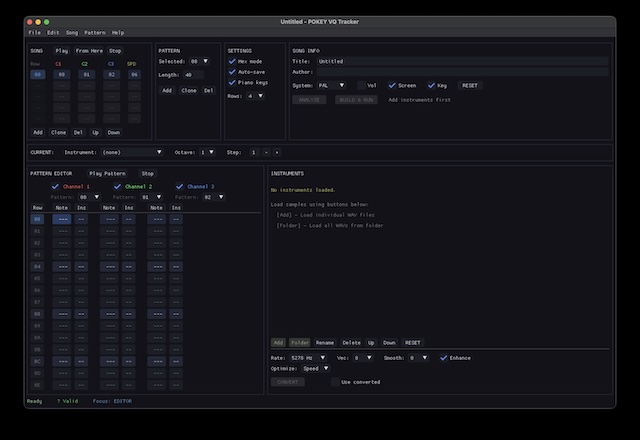The height and width of the screenshot is (440, 640).
Task: Open the File menu
Action: [34, 32]
